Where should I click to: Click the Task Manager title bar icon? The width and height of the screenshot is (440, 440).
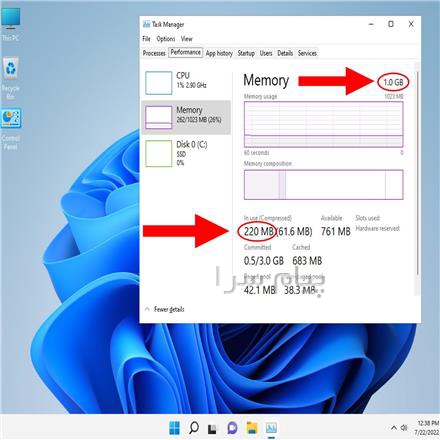point(146,24)
